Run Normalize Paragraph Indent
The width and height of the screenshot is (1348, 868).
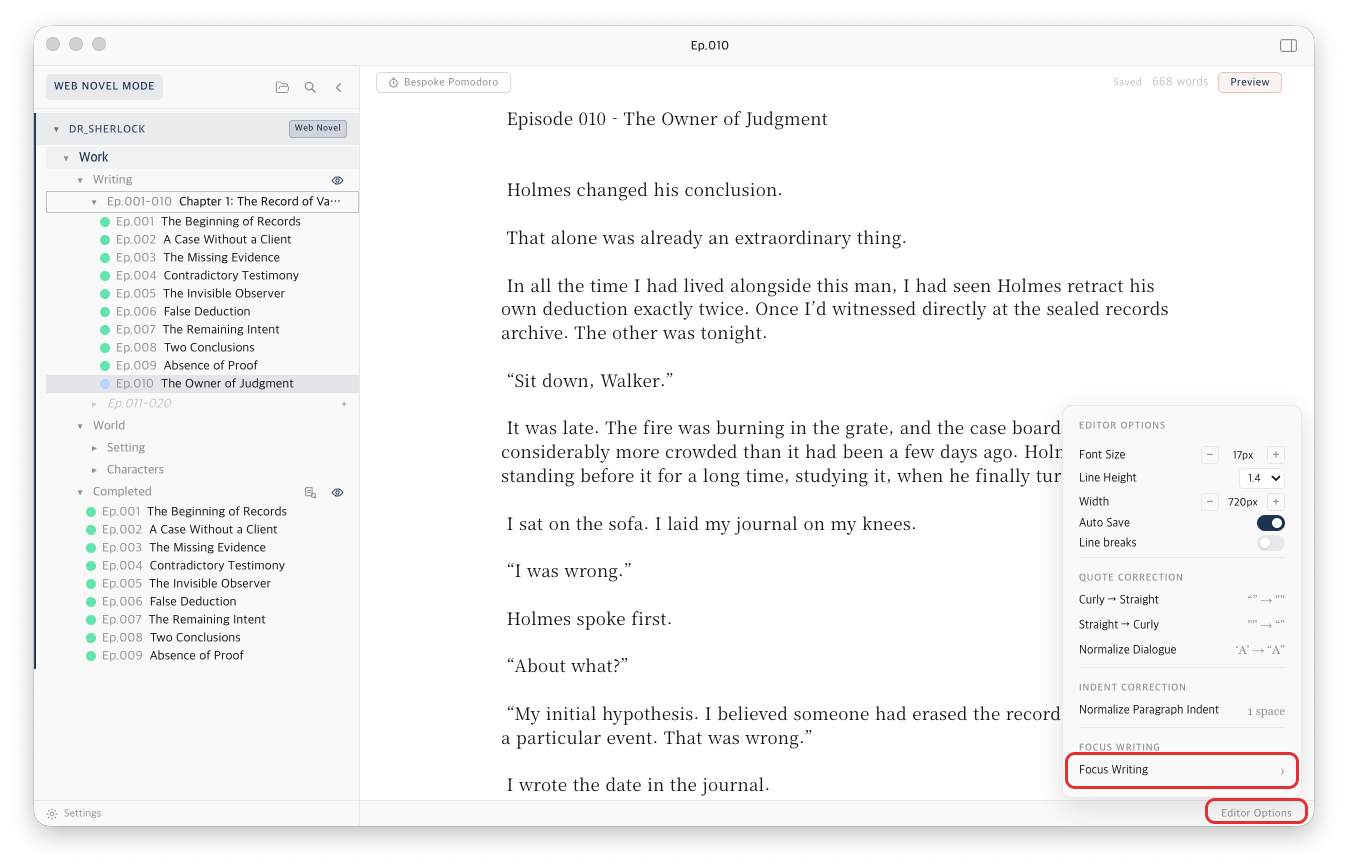pyautogui.click(x=1182, y=710)
